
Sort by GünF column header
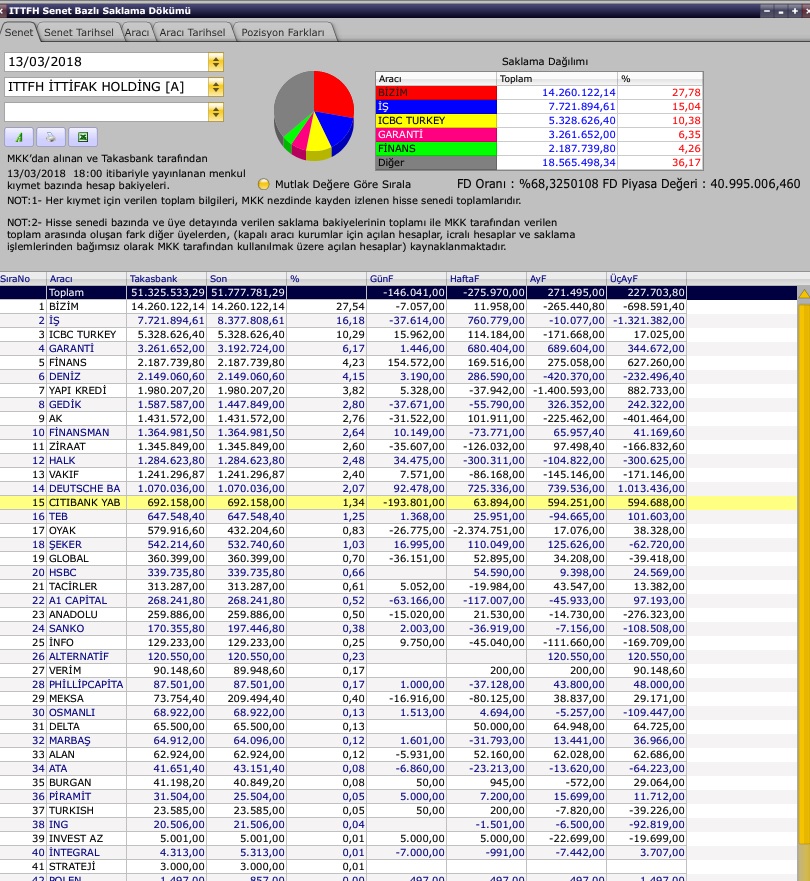(407, 279)
